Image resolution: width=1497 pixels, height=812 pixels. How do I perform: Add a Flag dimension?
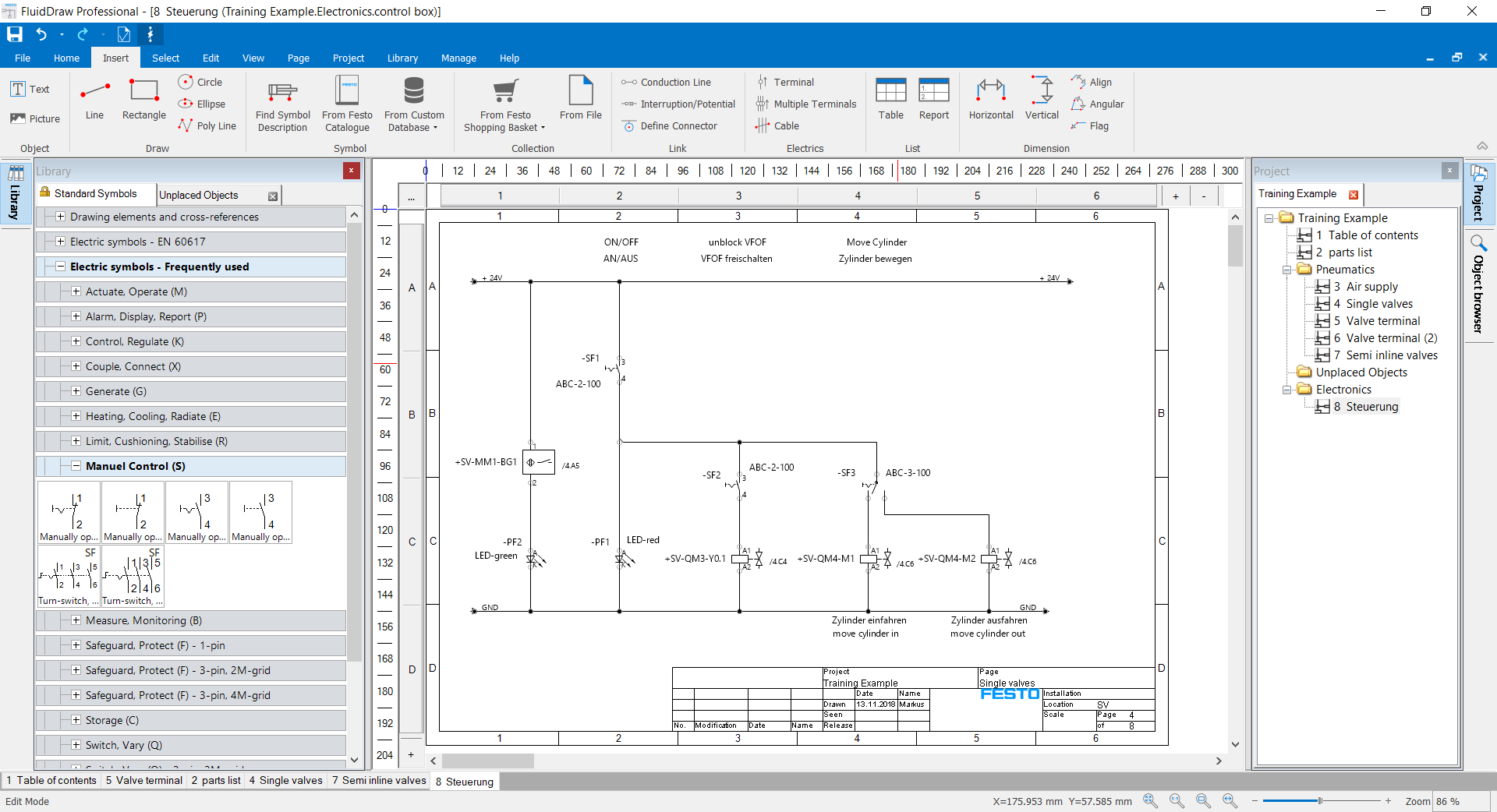[x=1090, y=125]
